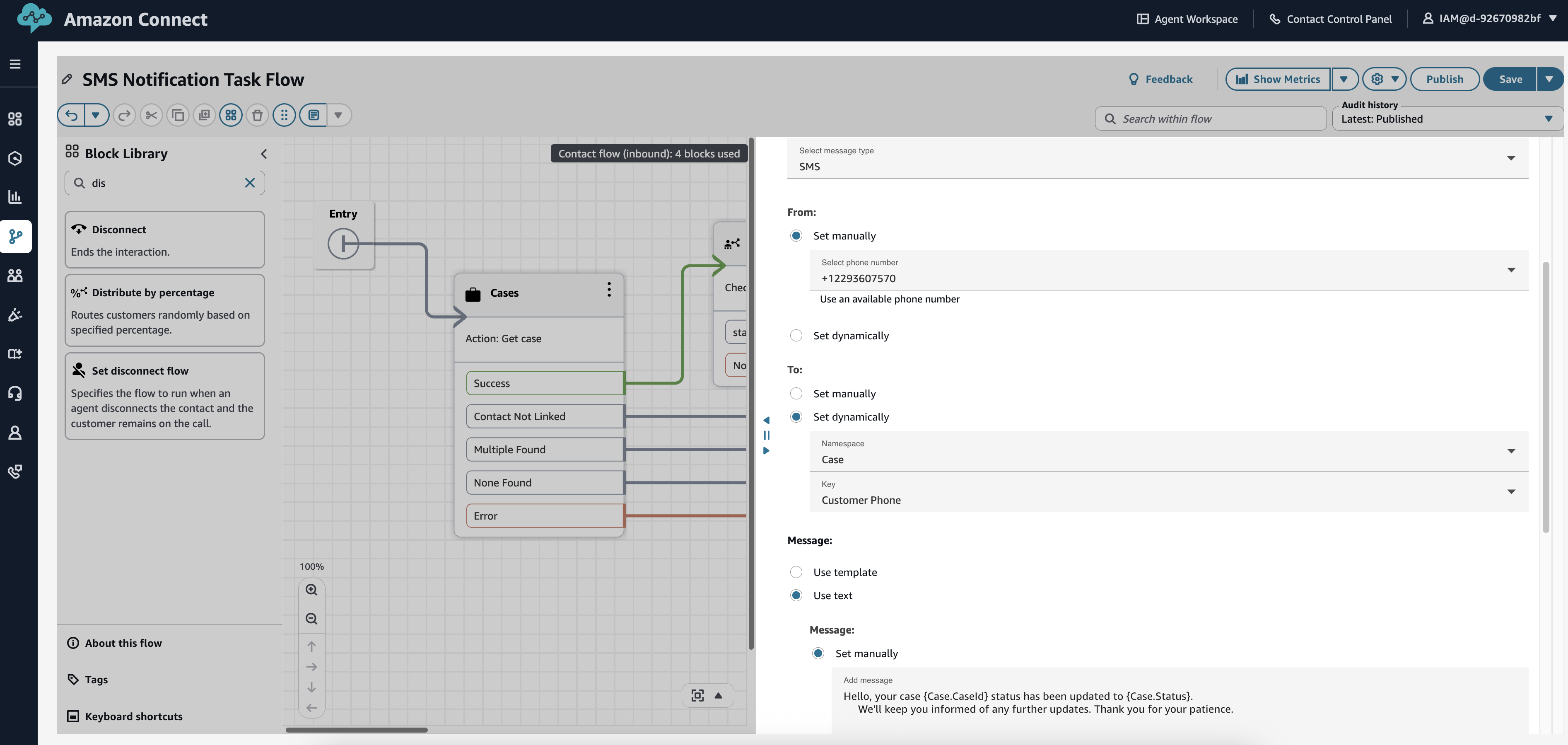Clear the block library search with X
The width and height of the screenshot is (1568, 745).
pos(250,183)
